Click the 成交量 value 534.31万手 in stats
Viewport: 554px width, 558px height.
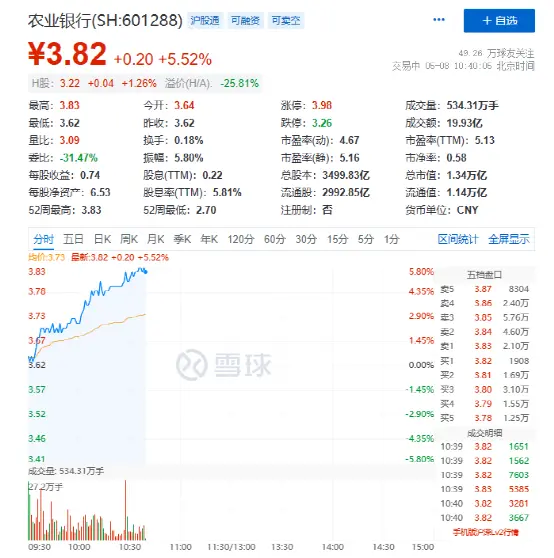[473, 105]
